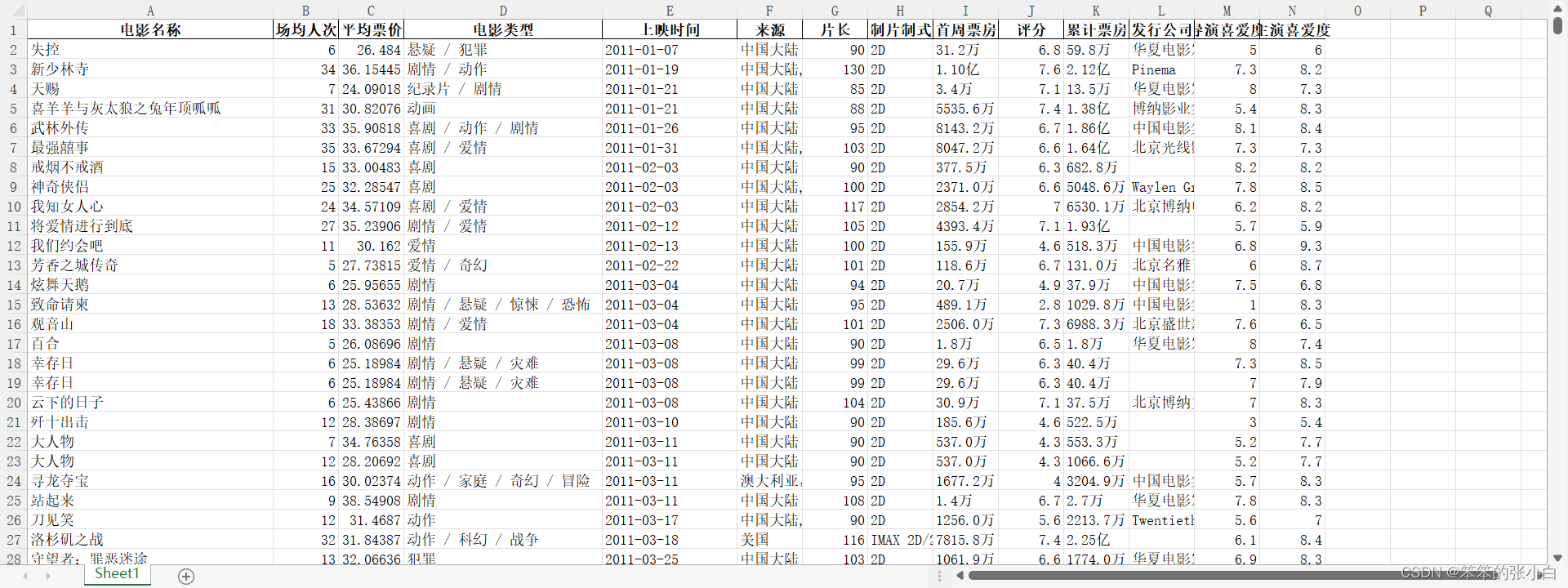
Task: Click the header cell 场均人次
Action: (x=305, y=30)
